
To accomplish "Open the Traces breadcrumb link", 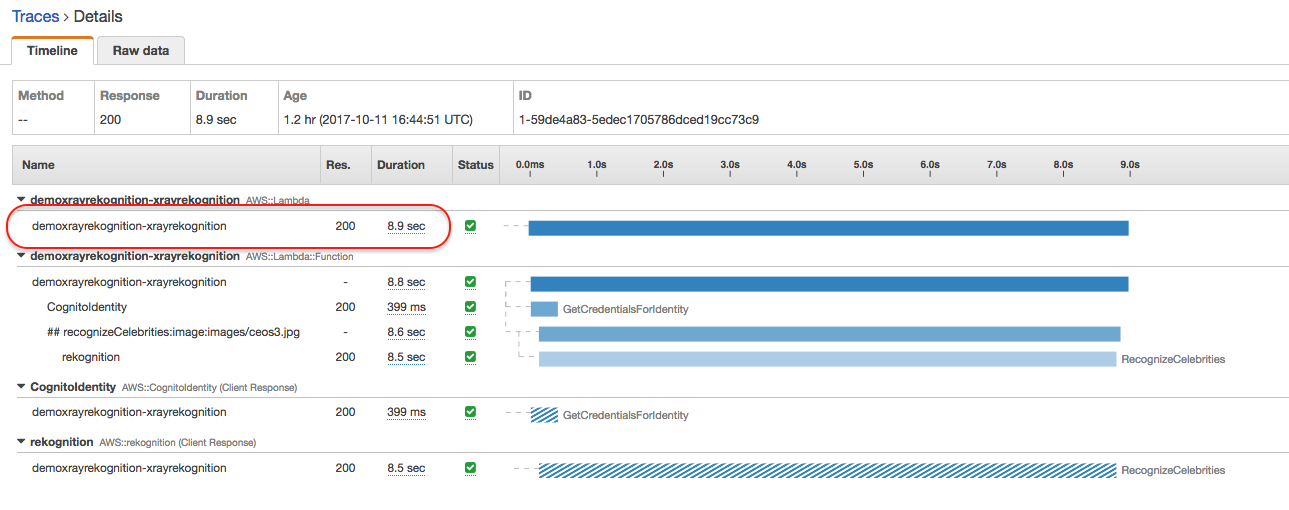I will tap(36, 17).
